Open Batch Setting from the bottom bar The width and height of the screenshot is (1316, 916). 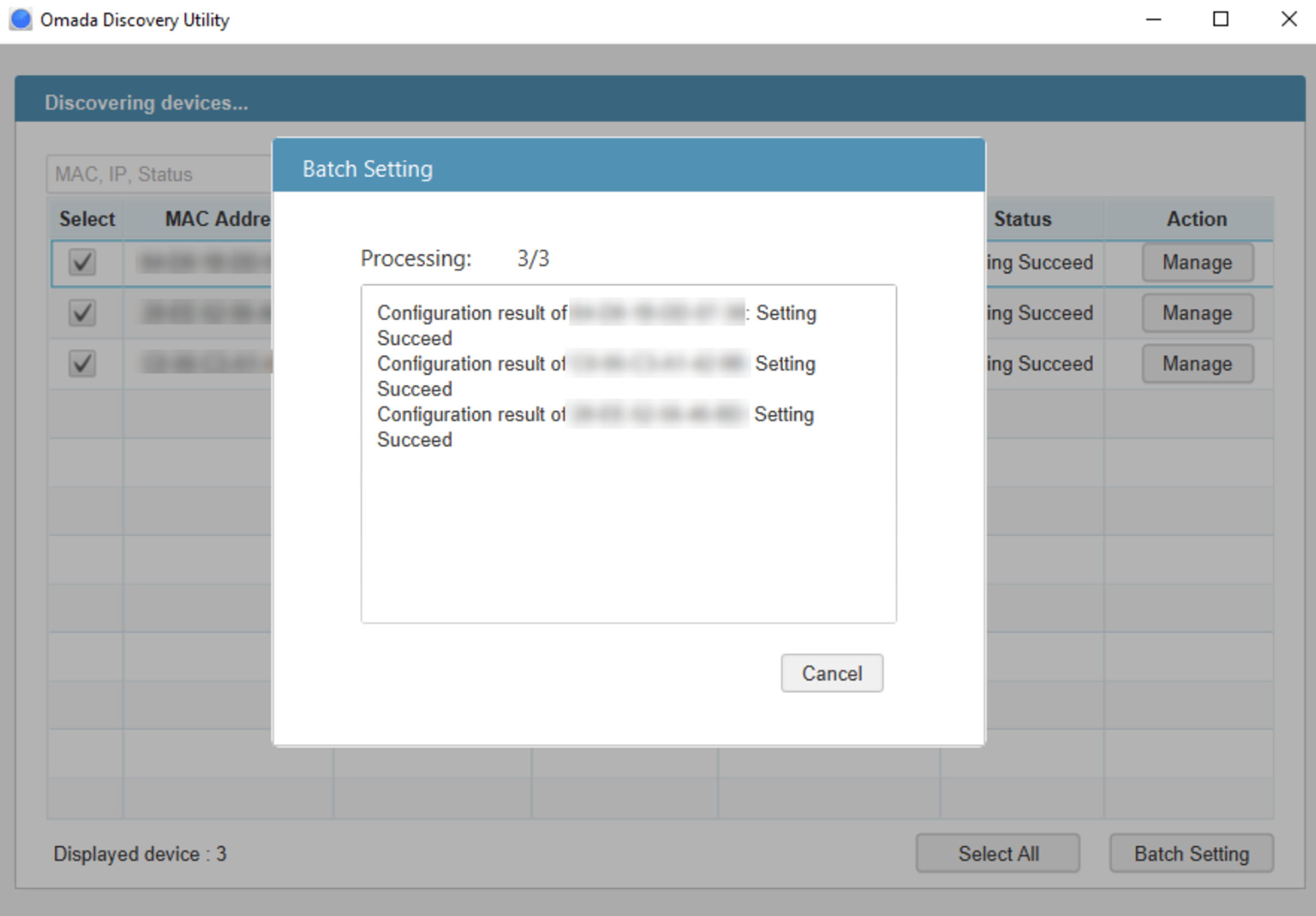tap(1192, 853)
